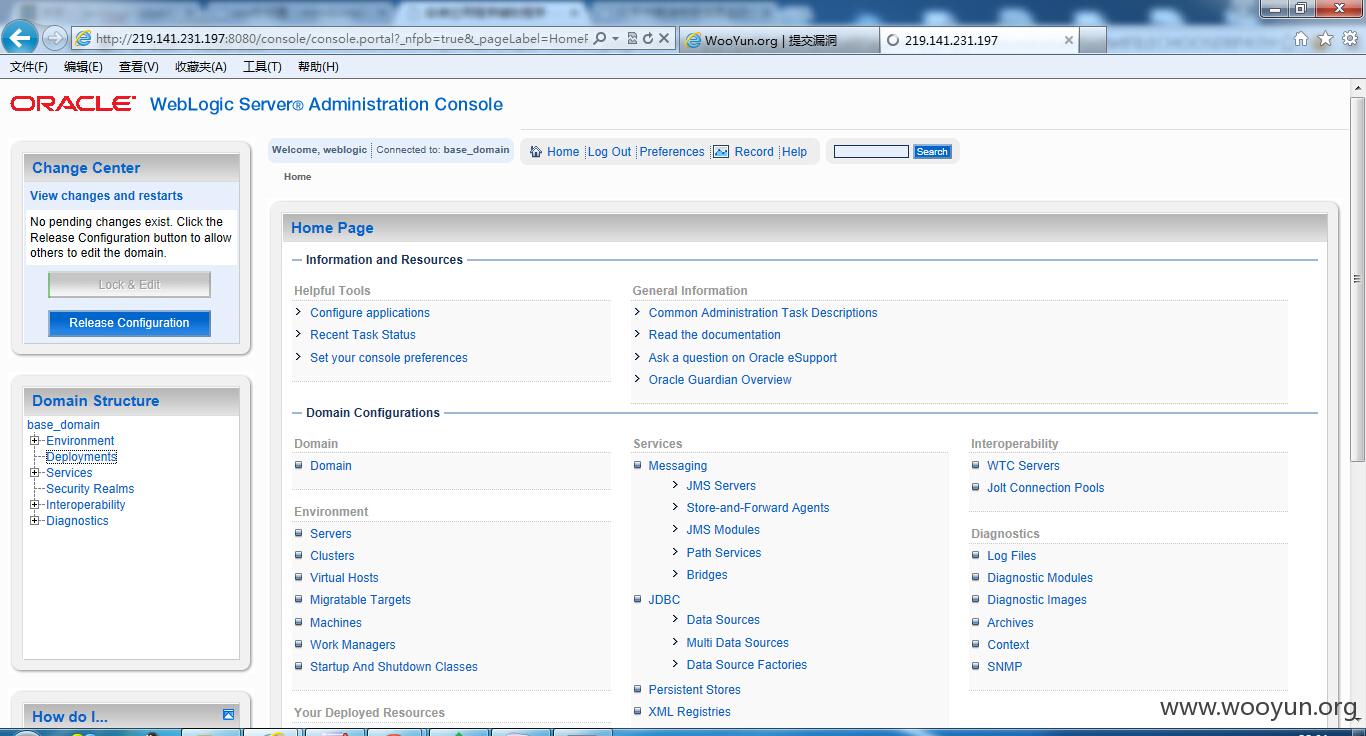Open the Data Sources link under JDBC
Image resolution: width=1366 pixels, height=736 pixels.
[x=723, y=620]
